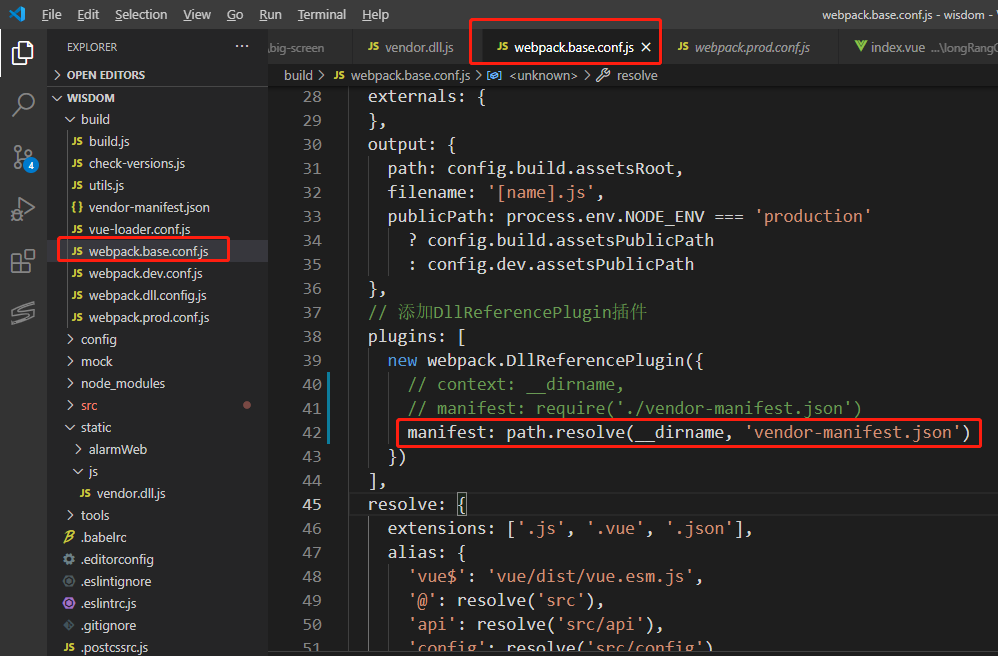The width and height of the screenshot is (998, 656).
Task: Open the View menu
Action: (197, 14)
